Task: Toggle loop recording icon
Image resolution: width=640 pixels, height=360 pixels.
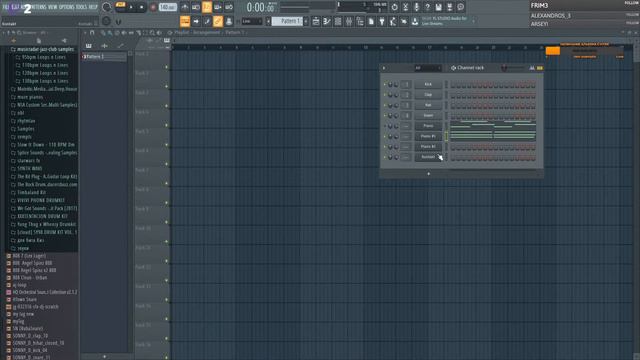Action: click(x=229, y=7)
